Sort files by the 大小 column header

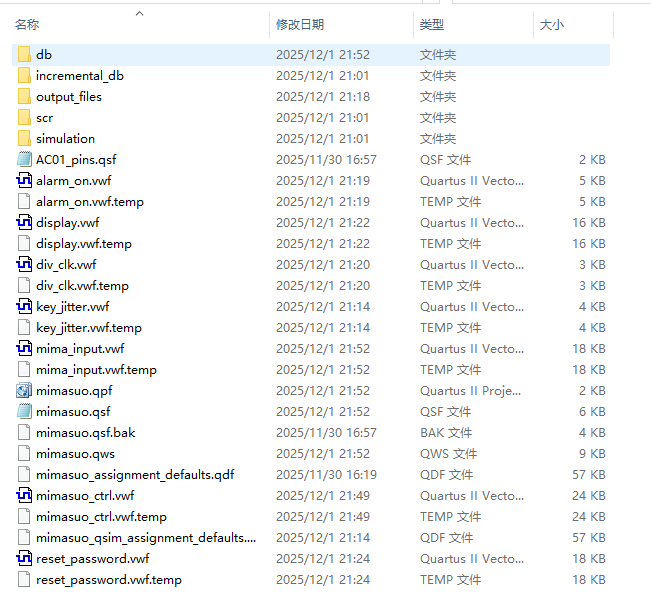click(x=551, y=24)
